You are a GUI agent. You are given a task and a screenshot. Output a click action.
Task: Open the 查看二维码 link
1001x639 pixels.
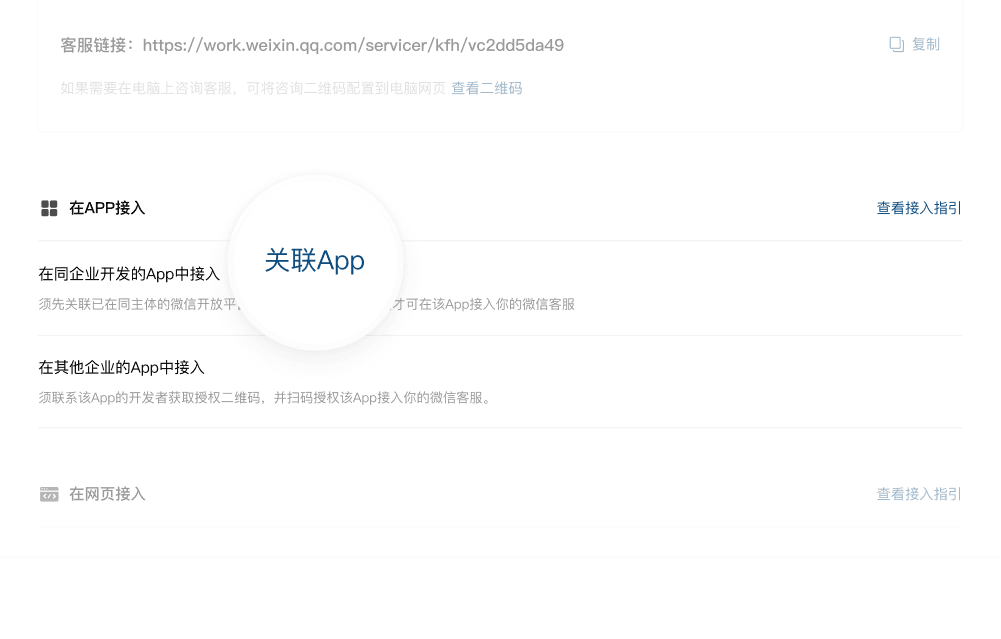pyautogui.click(x=486, y=89)
